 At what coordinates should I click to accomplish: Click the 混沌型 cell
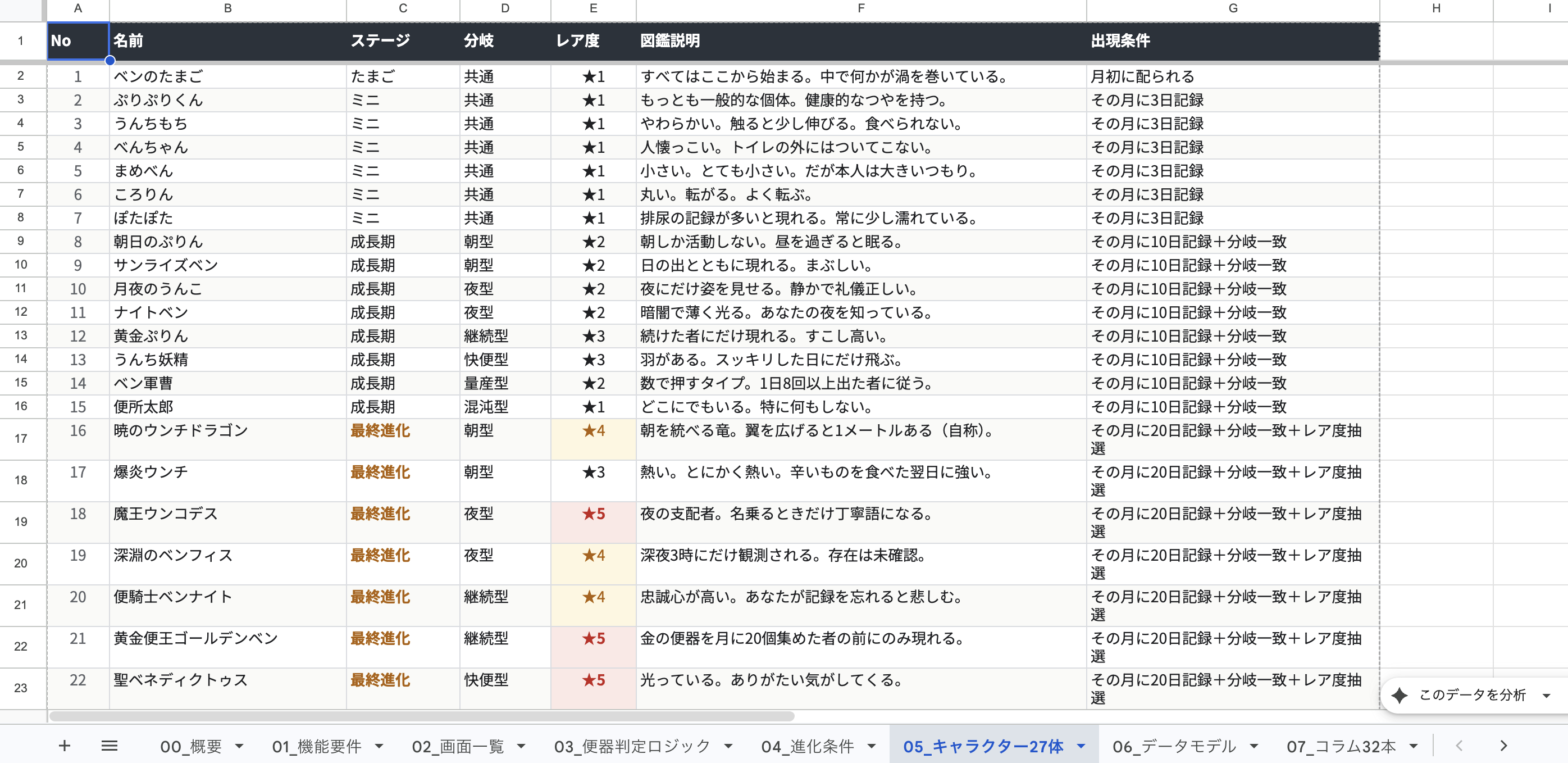point(505,407)
